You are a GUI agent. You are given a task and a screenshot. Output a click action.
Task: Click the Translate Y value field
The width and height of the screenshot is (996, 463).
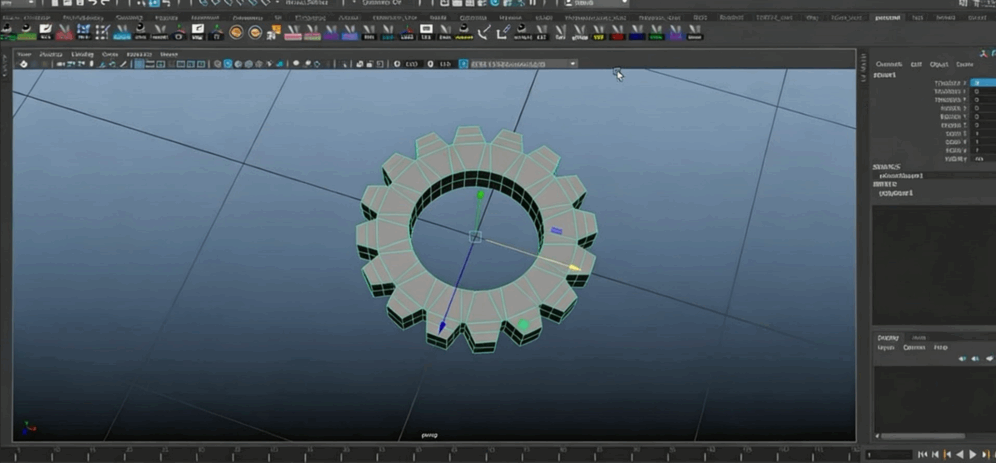[x=983, y=91]
